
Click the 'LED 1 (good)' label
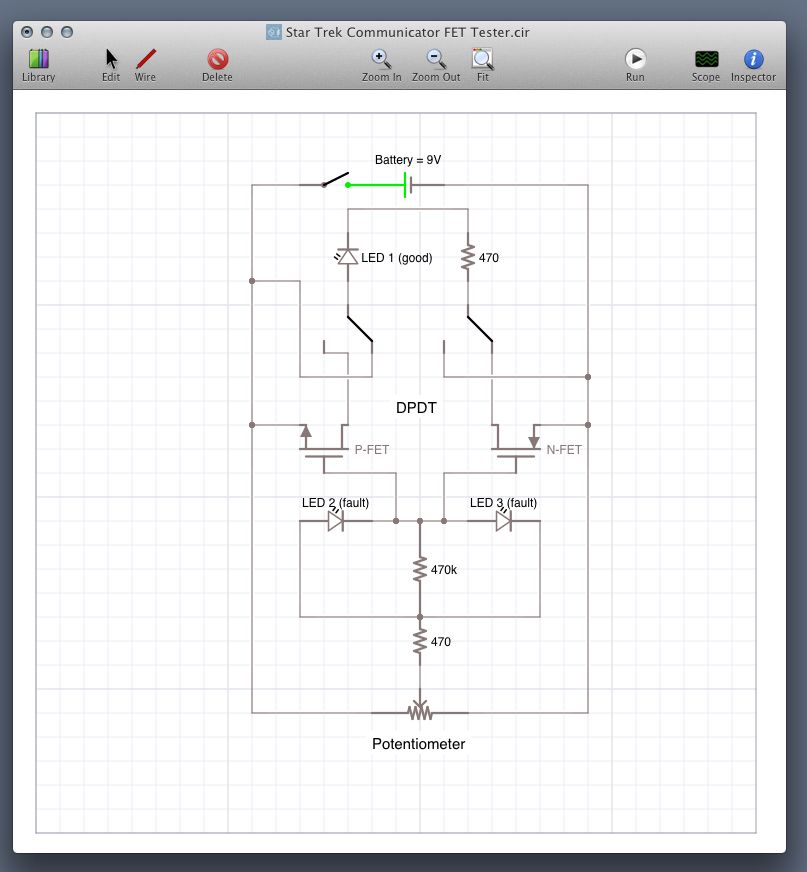coord(397,257)
